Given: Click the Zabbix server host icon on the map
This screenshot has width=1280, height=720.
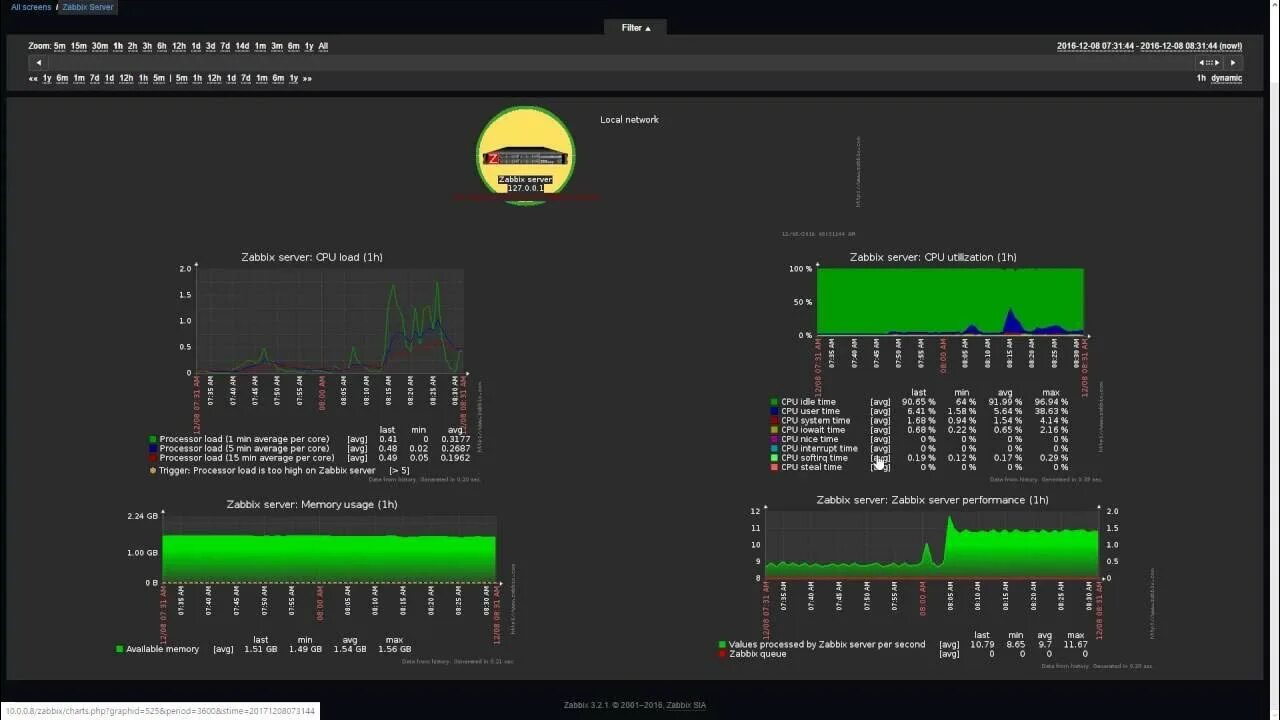Looking at the screenshot, I should tap(525, 157).
